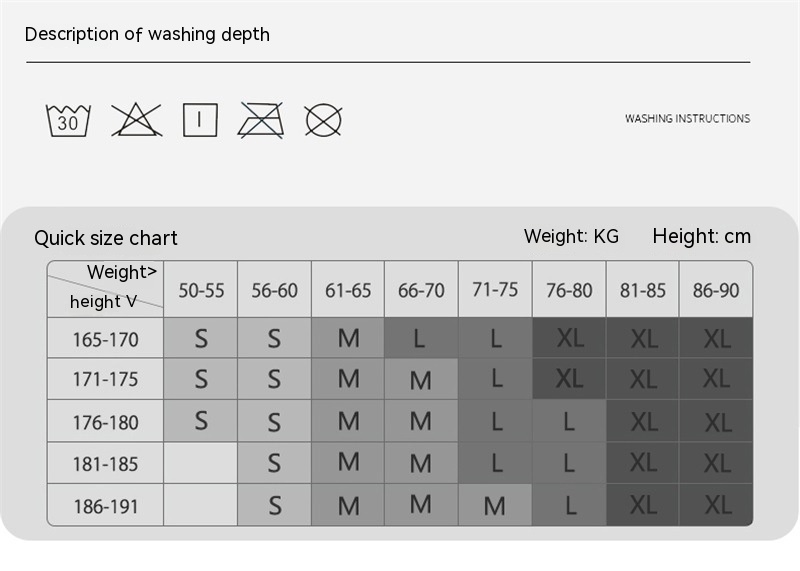Screen dimensions: 800x571
Task: Click the empty cell for 181-185 and 50-55
Action: [201, 463]
